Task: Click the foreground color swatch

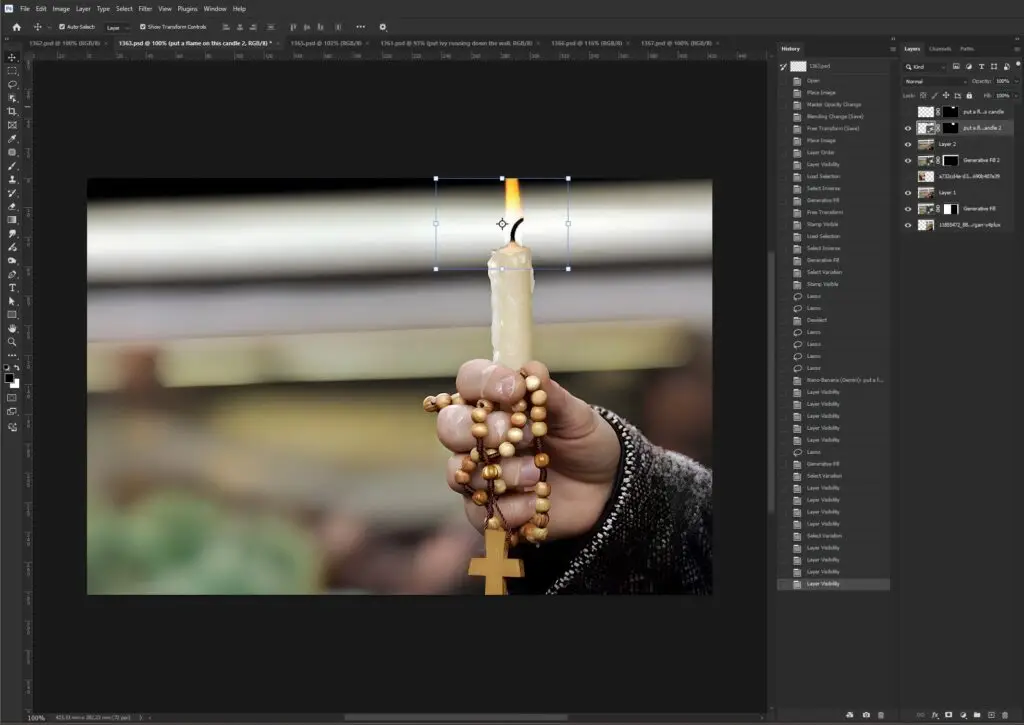Action: click(10, 378)
